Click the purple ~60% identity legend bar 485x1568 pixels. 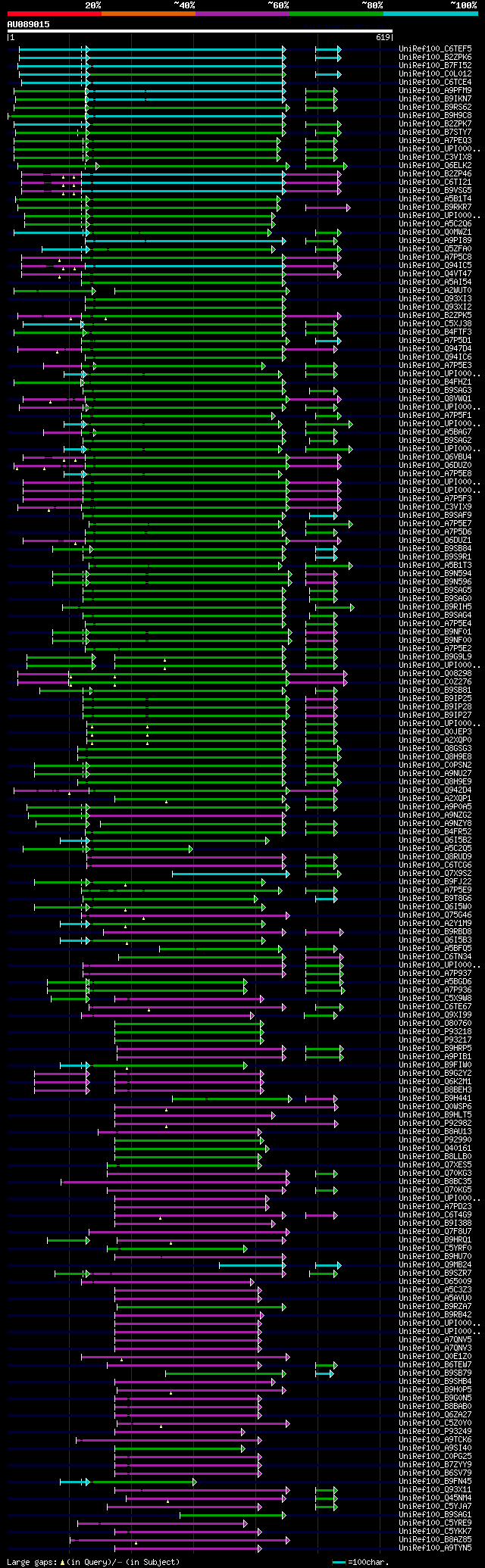tap(242, 14)
